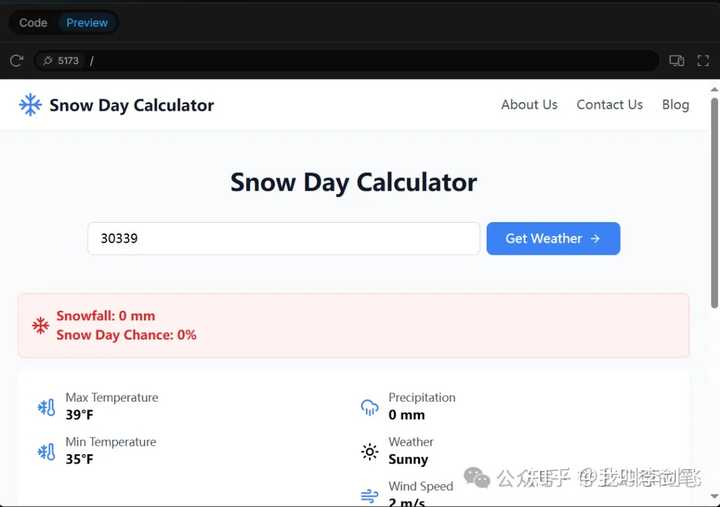The width and height of the screenshot is (720, 507).
Task: Enter fullscreen preview mode
Action: (702, 61)
